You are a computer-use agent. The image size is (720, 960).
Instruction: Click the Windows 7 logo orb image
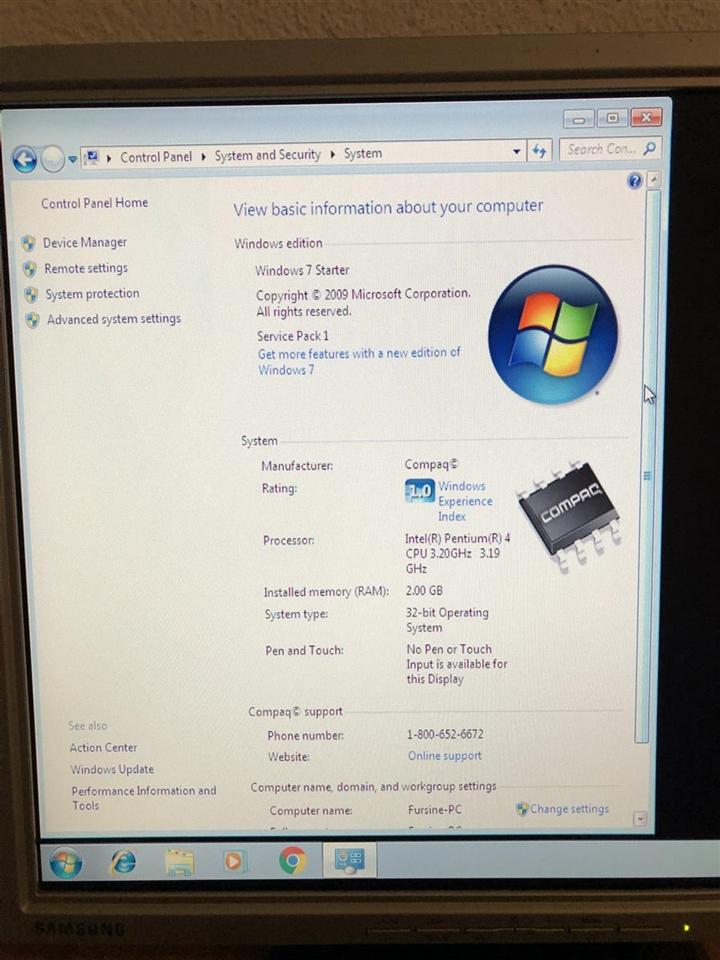coord(553,334)
